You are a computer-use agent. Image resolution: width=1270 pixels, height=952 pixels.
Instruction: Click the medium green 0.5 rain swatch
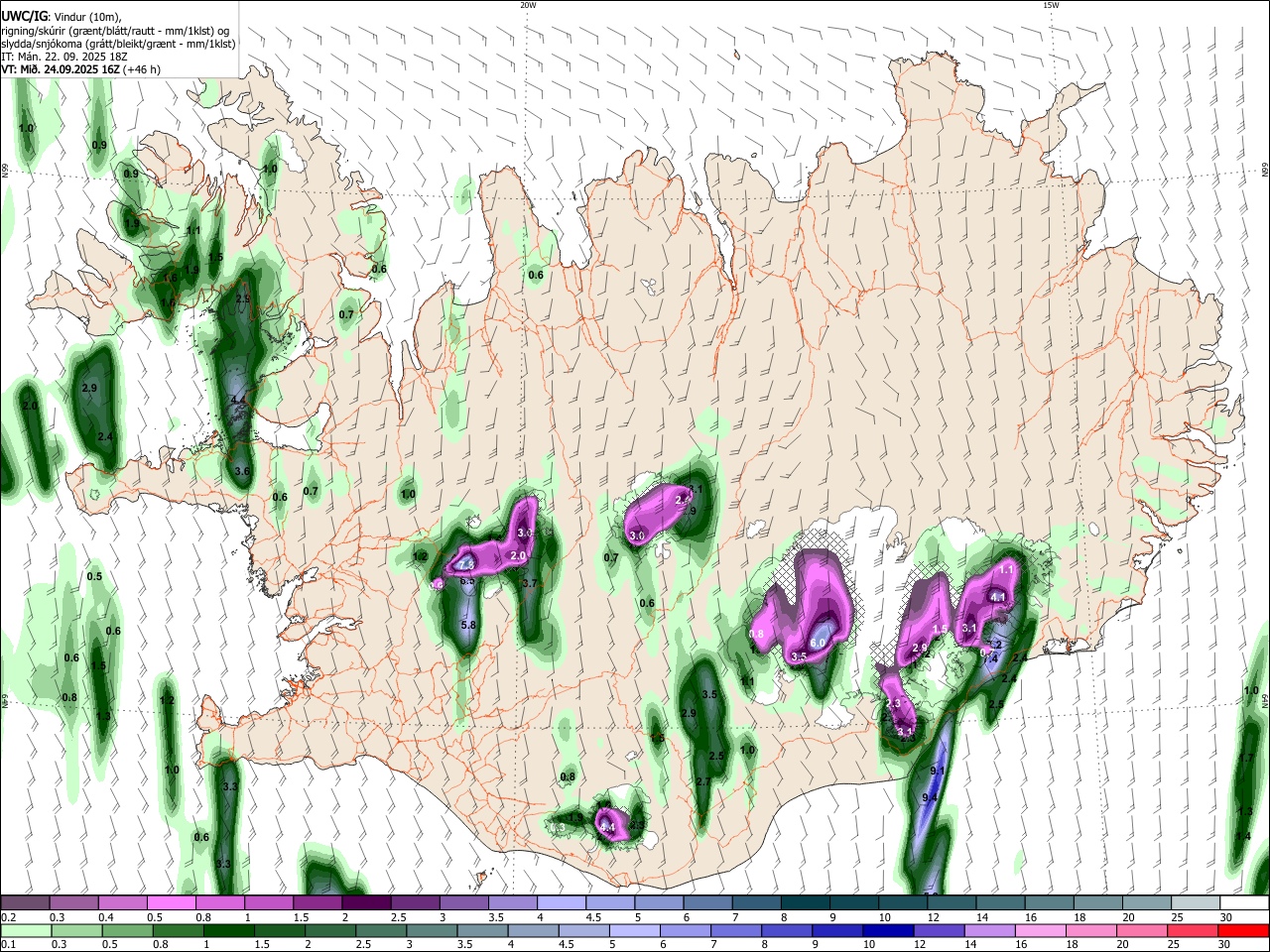(x=127, y=931)
